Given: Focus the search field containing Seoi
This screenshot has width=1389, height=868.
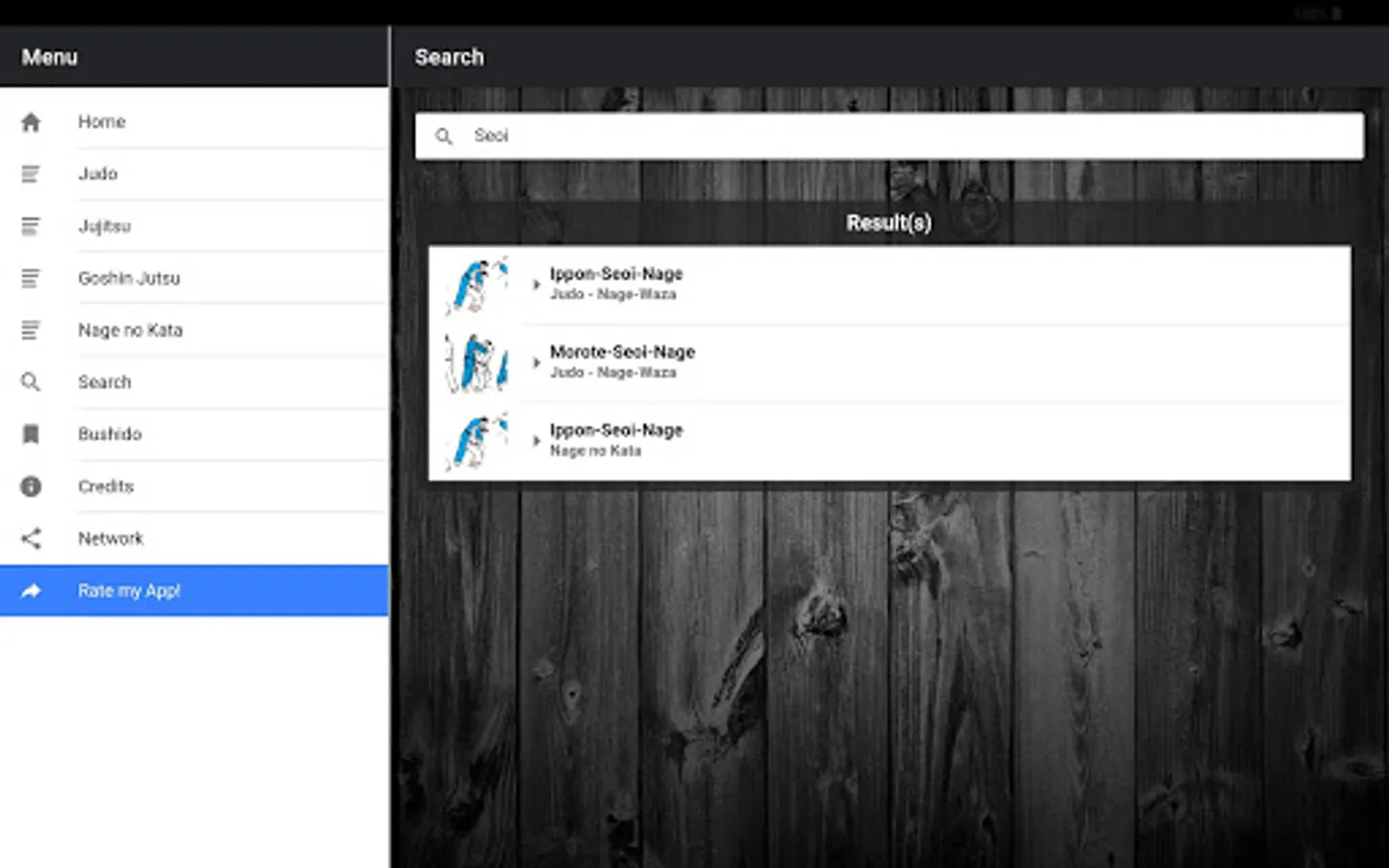Looking at the screenshot, I should click(889, 136).
